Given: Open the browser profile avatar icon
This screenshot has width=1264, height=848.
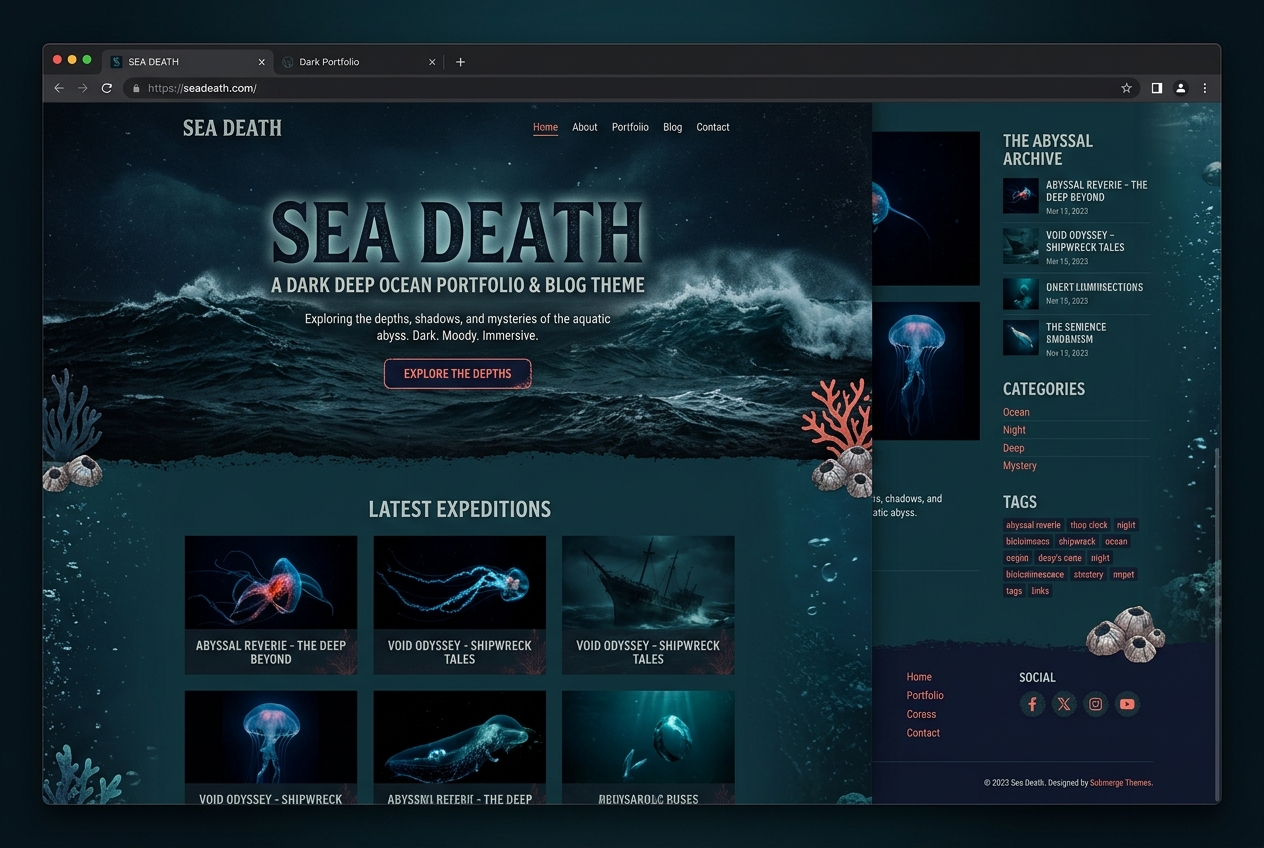Looking at the screenshot, I should [x=1180, y=88].
